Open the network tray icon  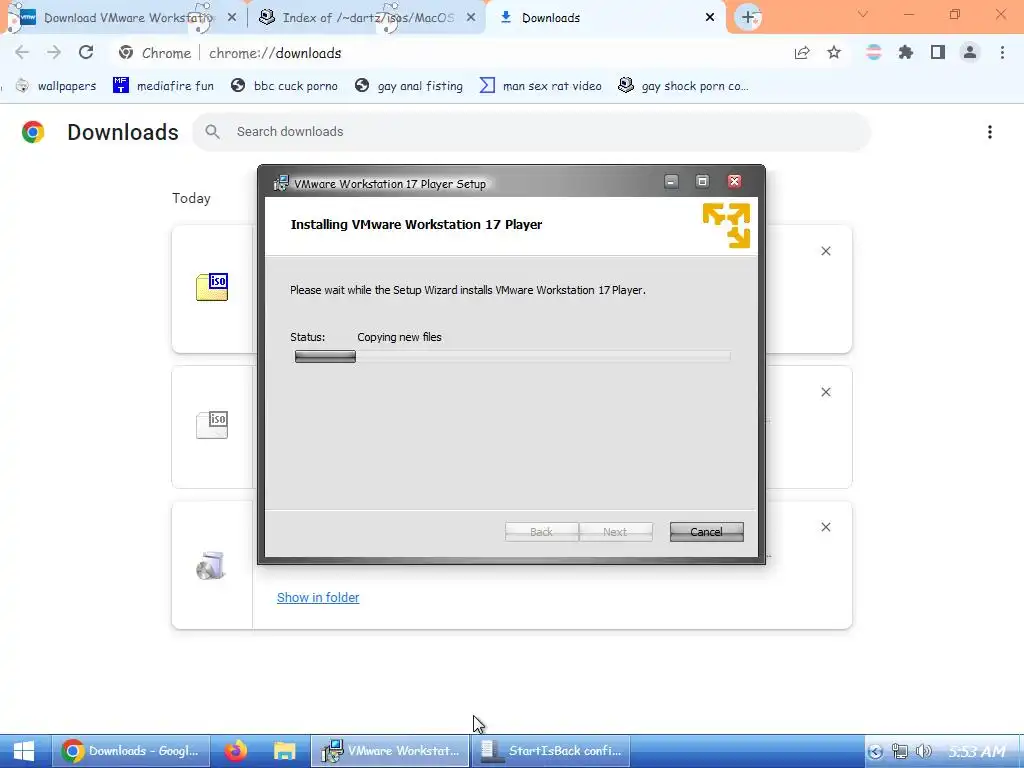pos(899,752)
